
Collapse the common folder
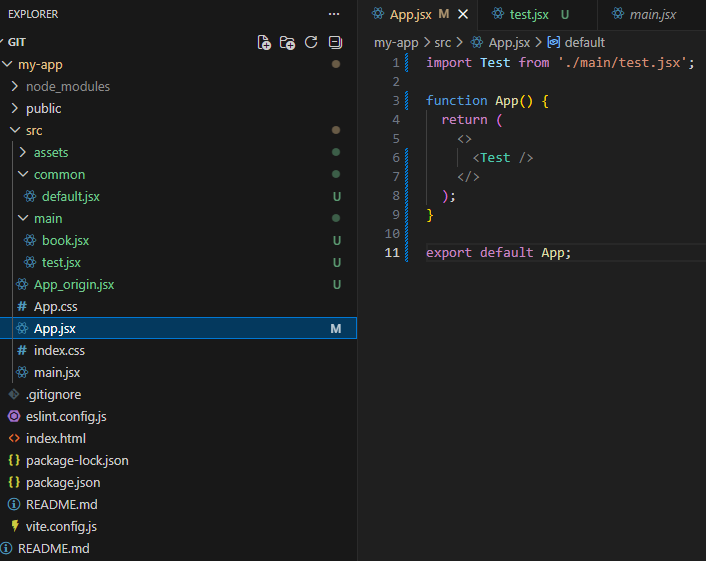23,174
